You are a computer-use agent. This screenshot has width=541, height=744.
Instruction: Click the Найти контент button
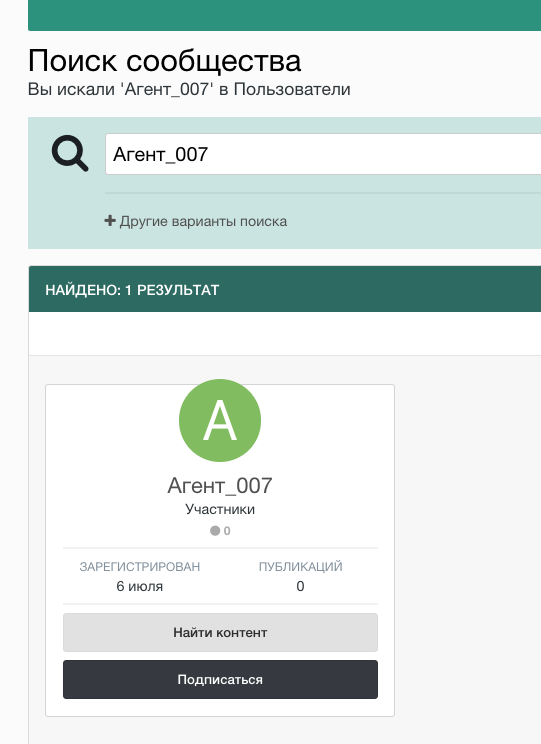pyautogui.click(x=220, y=632)
